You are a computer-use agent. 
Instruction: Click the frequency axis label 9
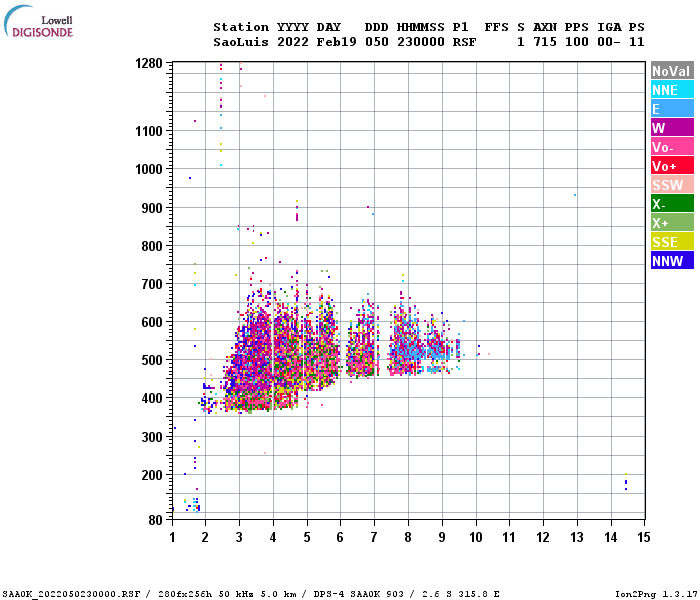coord(442,537)
